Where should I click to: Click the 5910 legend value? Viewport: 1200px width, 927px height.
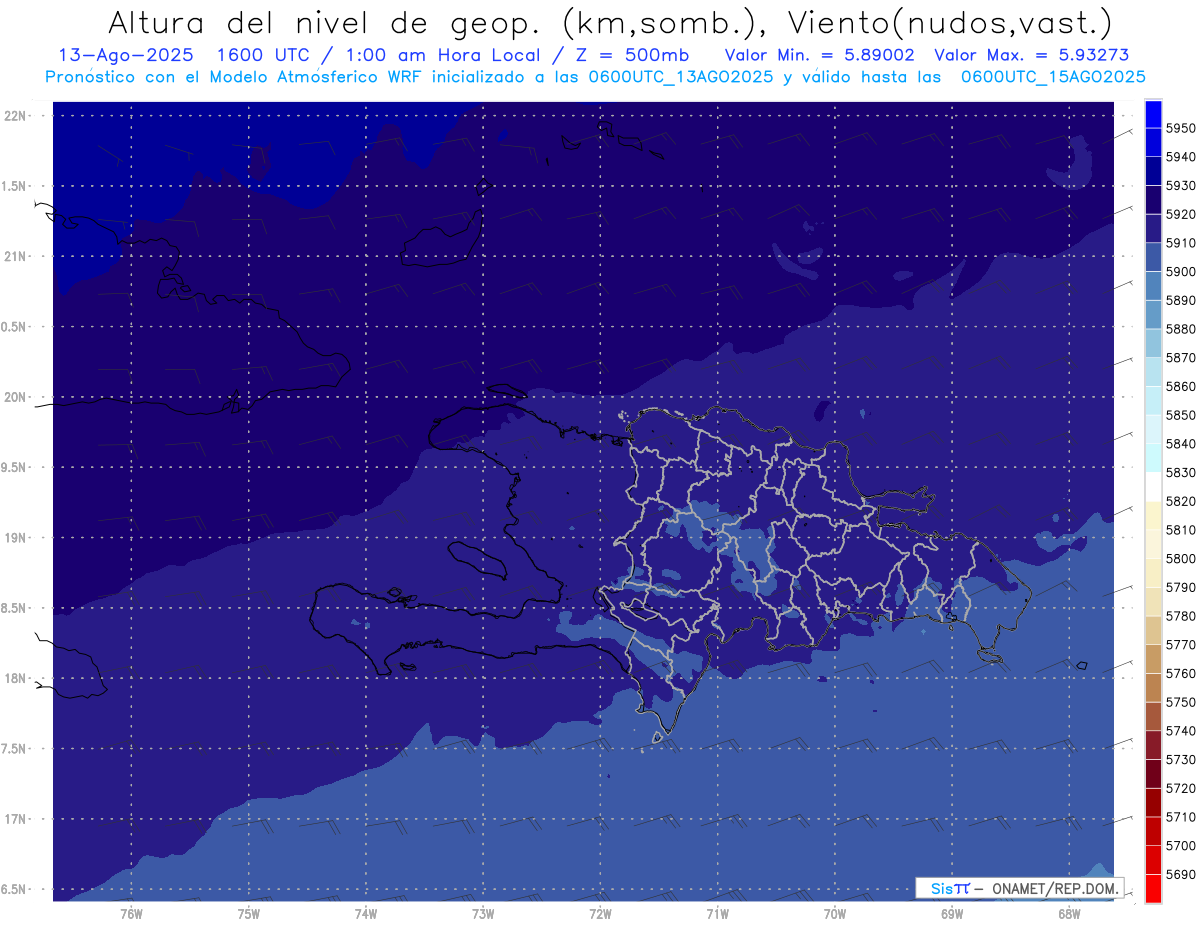click(1181, 243)
